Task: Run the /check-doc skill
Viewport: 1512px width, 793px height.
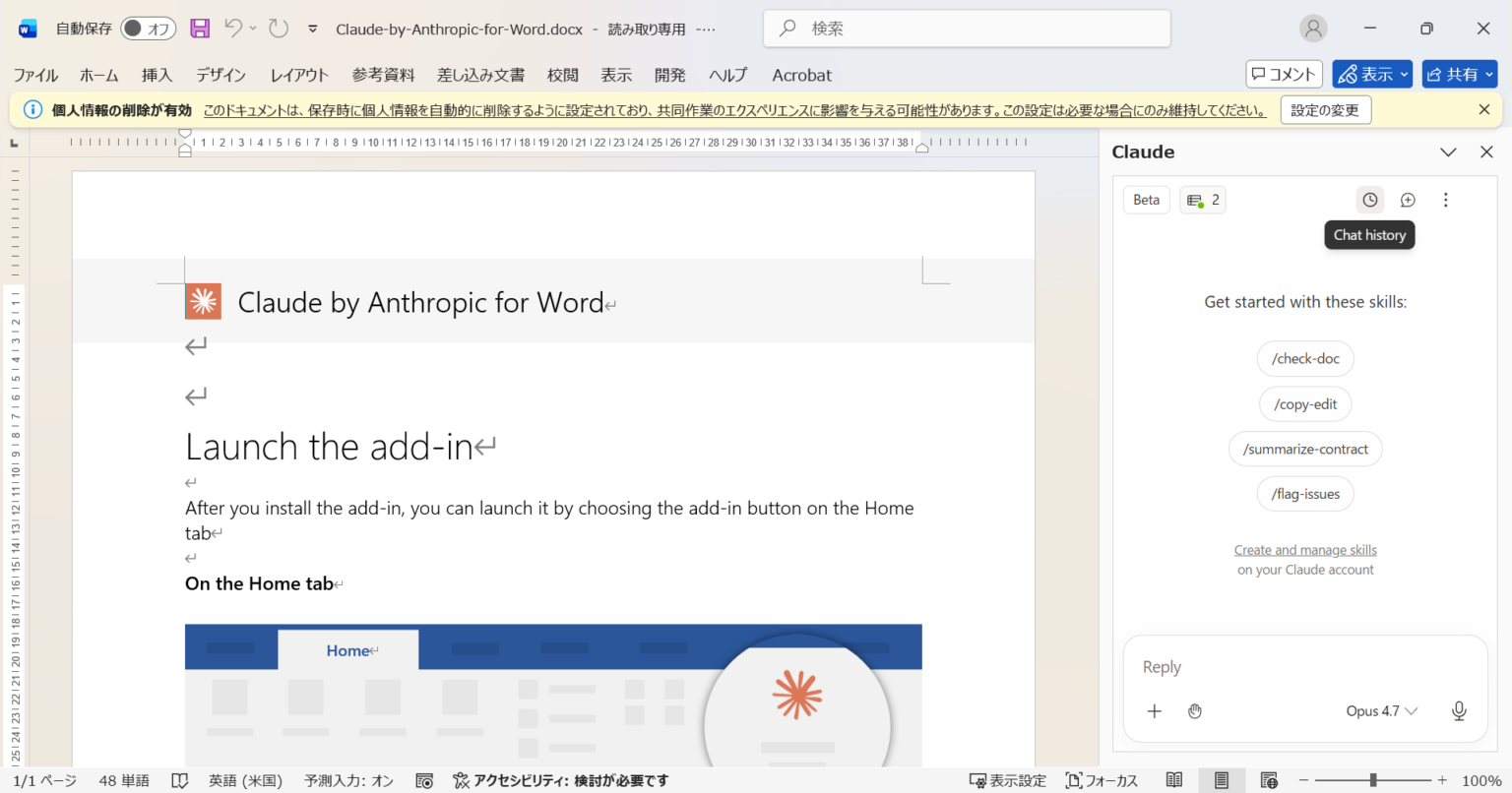Action: pos(1305,358)
